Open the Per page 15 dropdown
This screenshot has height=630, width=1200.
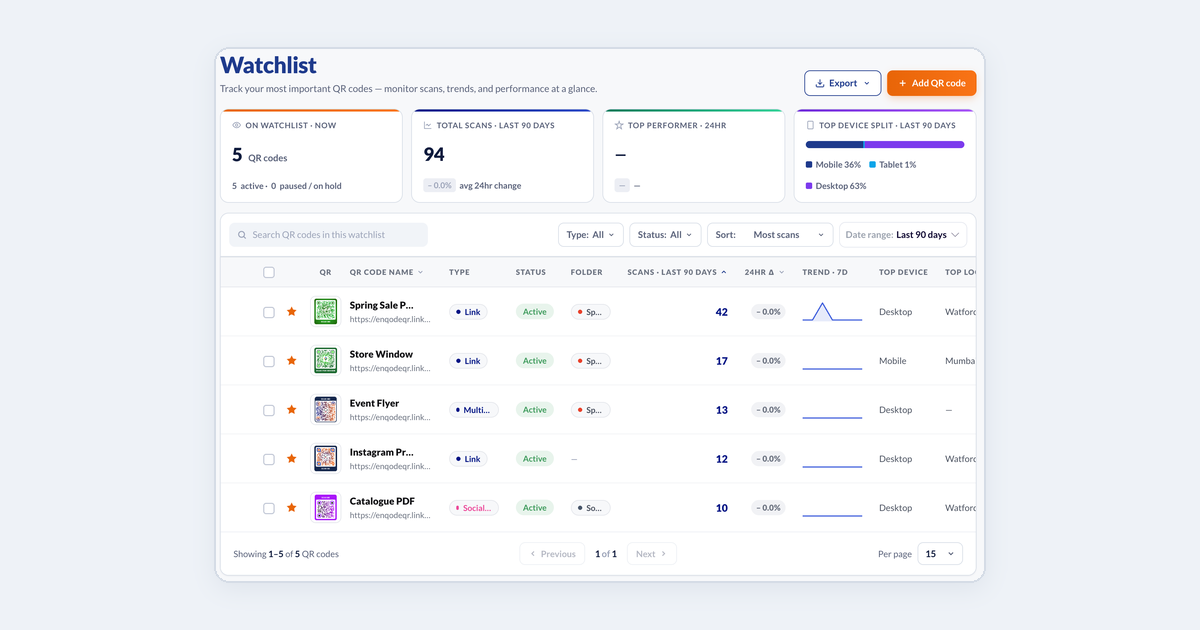coord(940,553)
